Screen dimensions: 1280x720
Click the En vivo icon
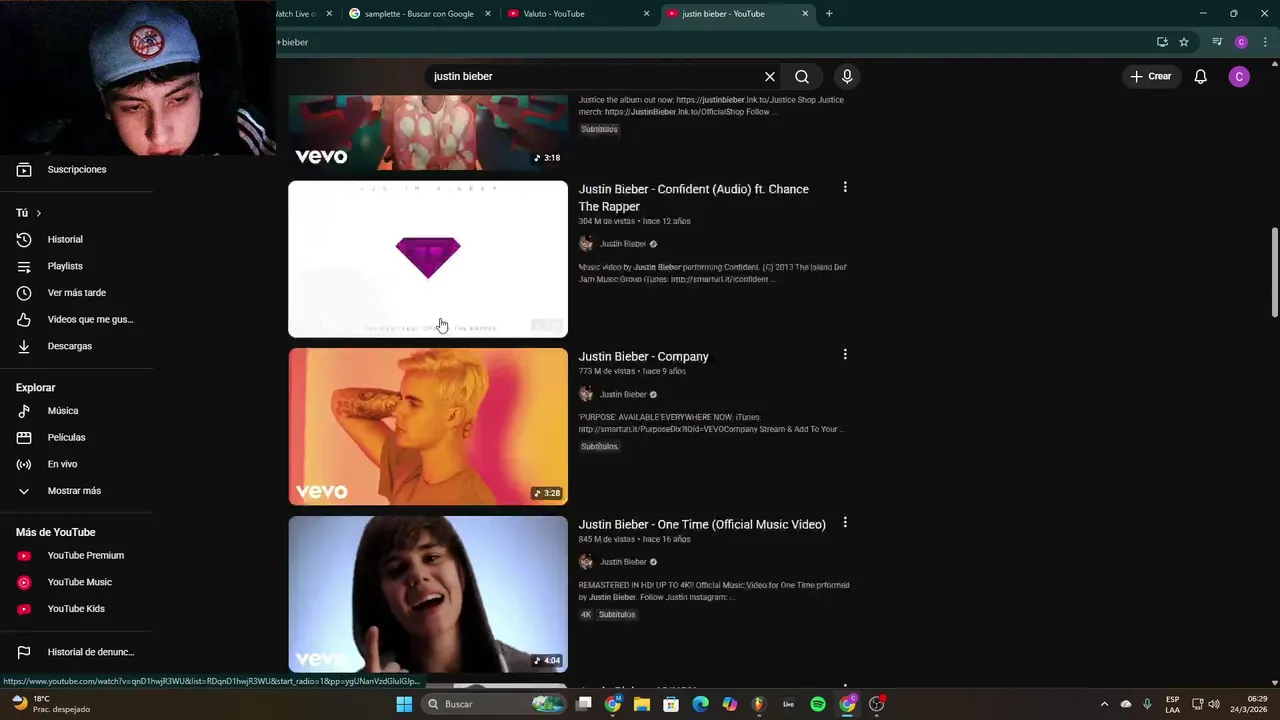(x=24, y=464)
